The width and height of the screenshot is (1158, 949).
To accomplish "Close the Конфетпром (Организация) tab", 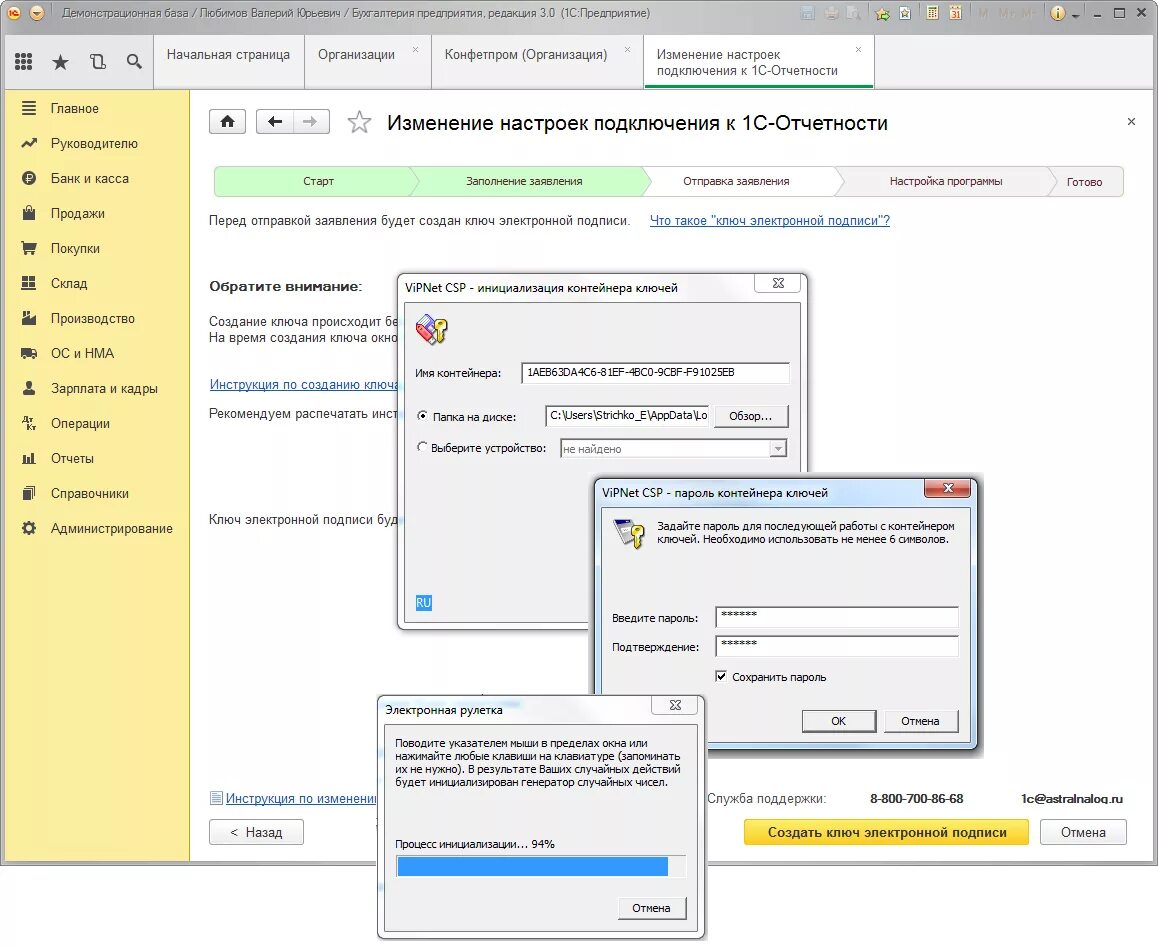I will click(627, 49).
